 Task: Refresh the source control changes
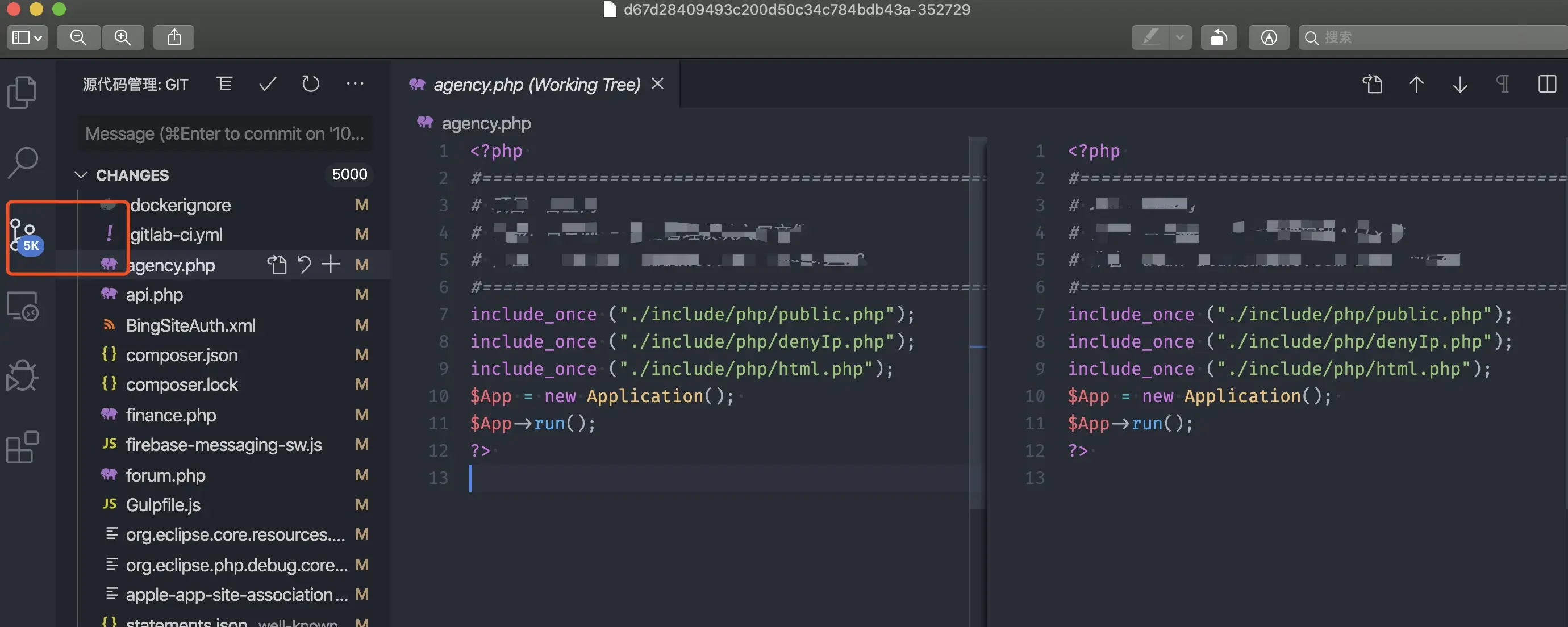pyautogui.click(x=310, y=84)
